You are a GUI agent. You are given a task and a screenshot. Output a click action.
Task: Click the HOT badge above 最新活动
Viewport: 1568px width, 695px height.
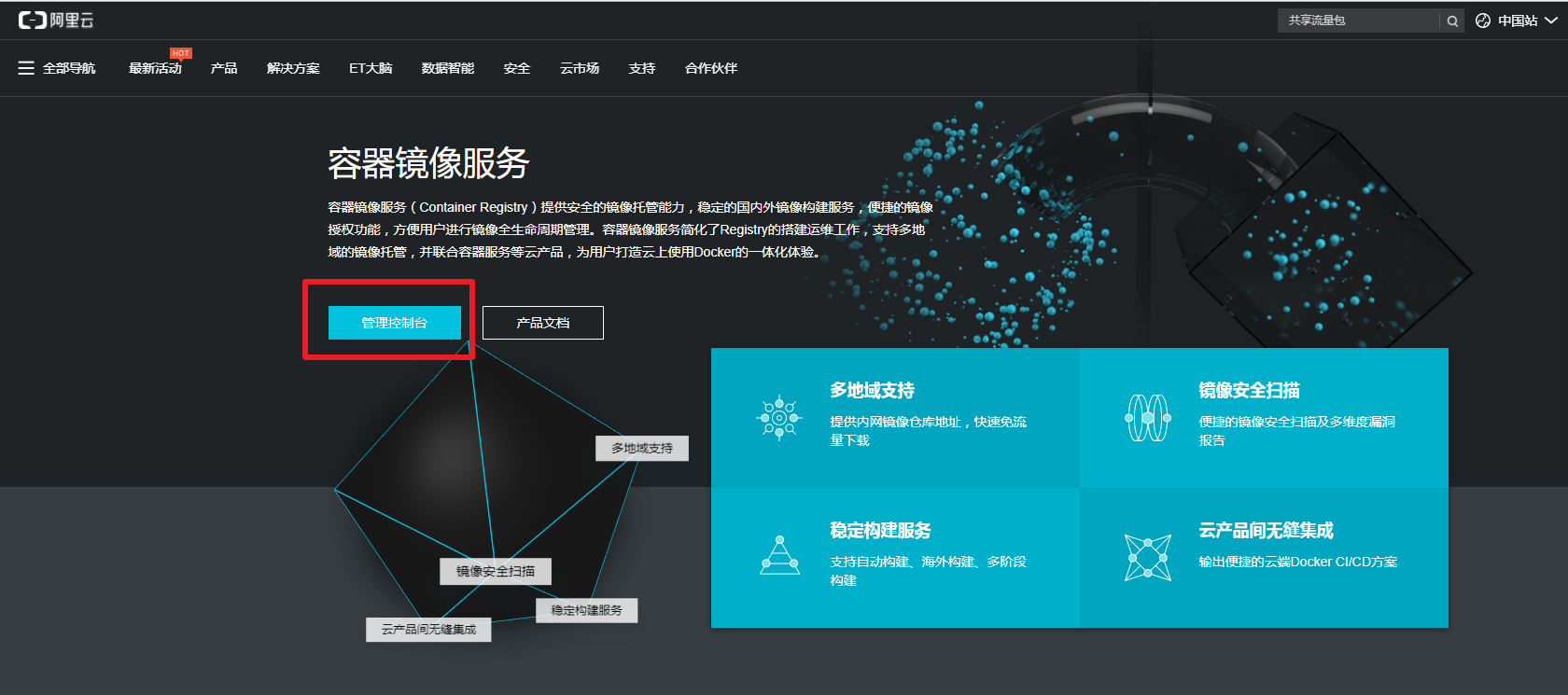click(x=181, y=53)
